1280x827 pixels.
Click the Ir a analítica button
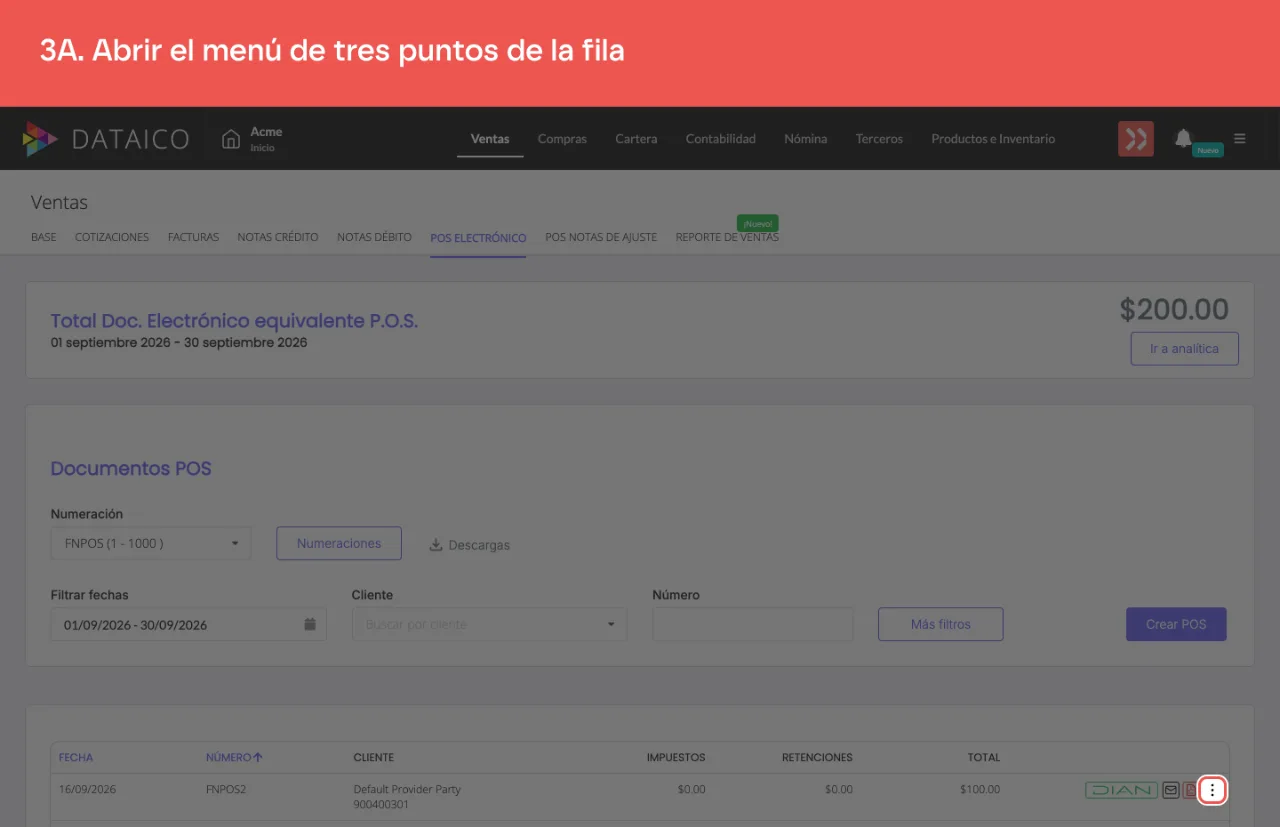click(x=1184, y=349)
